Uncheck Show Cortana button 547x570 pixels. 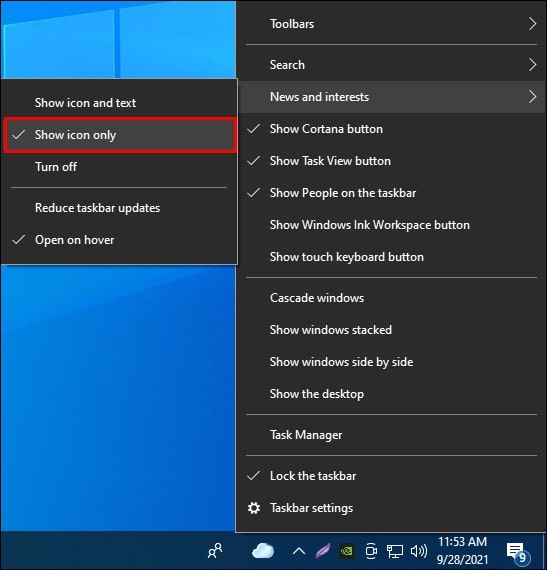coord(391,129)
